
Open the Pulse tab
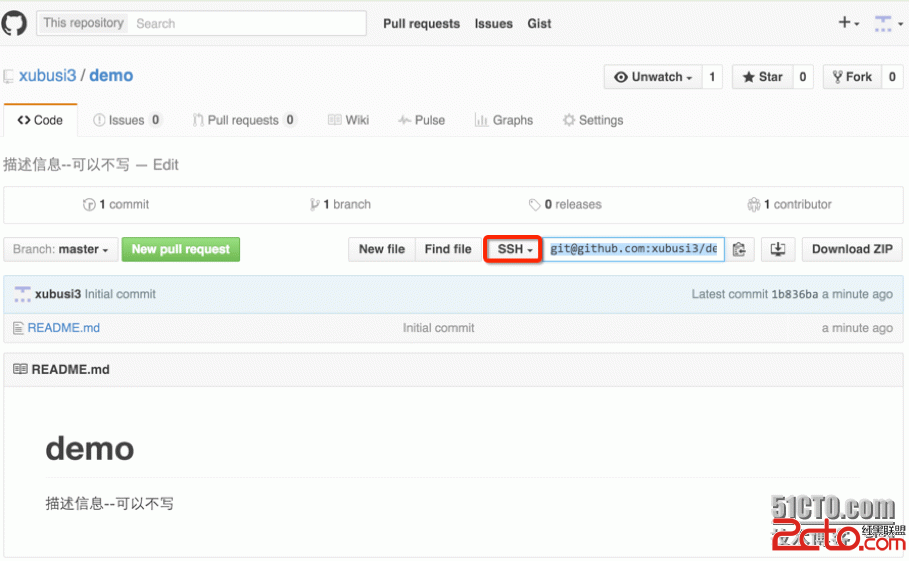click(421, 121)
